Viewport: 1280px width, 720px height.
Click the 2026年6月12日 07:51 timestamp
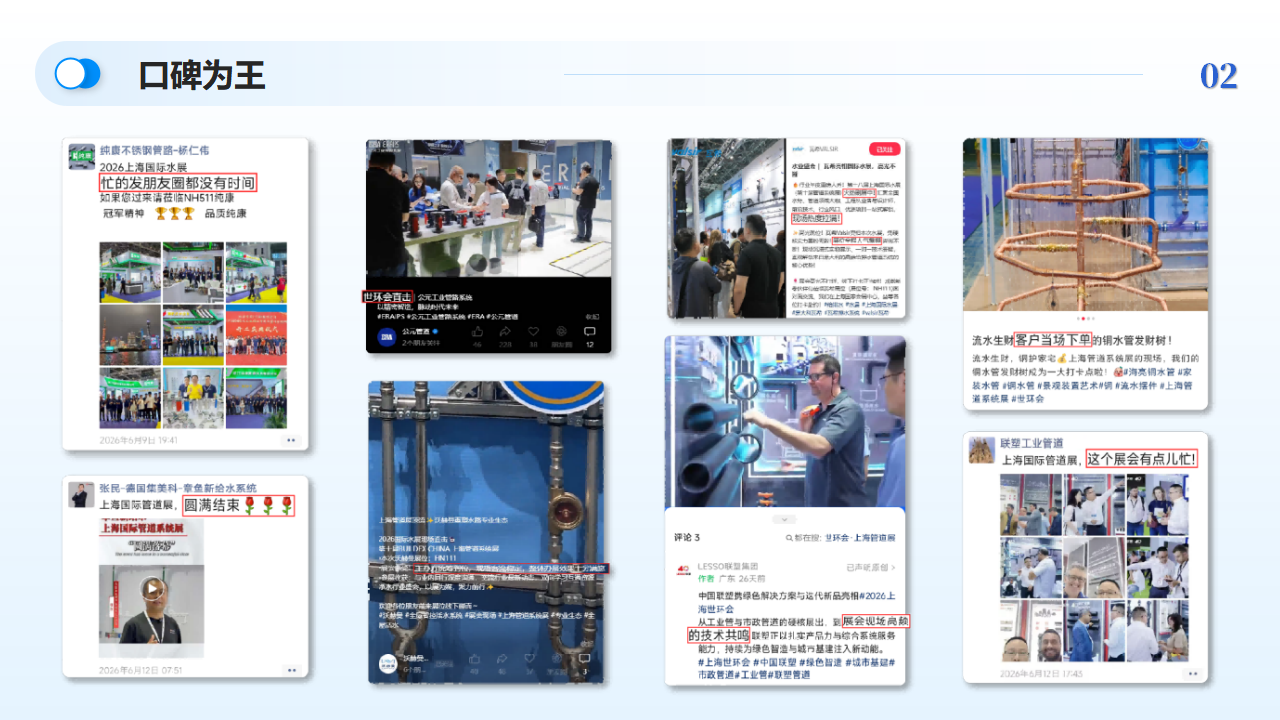141,670
